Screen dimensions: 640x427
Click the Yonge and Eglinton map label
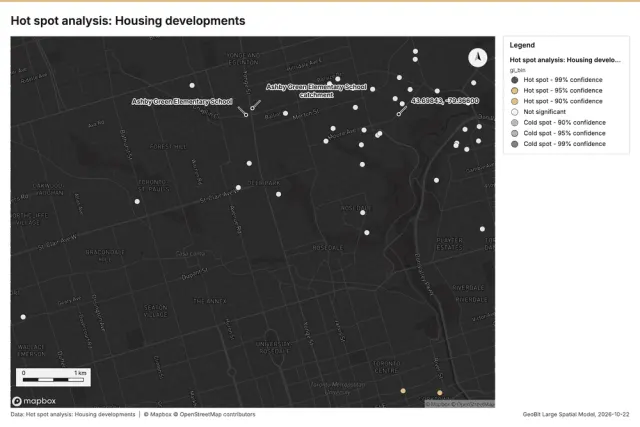(243, 59)
